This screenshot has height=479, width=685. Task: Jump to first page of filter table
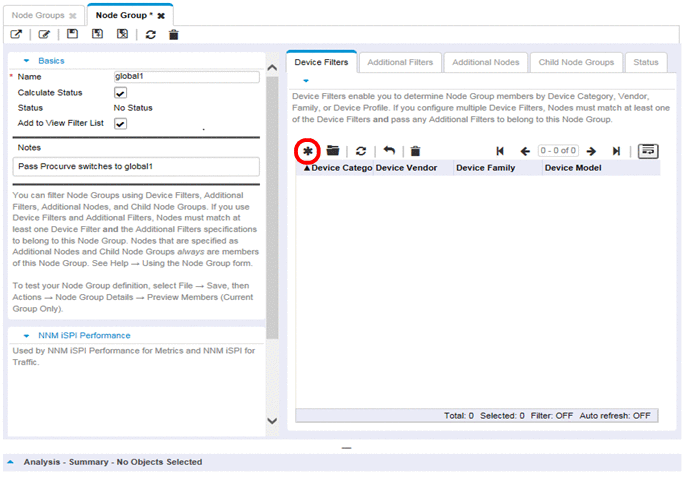click(500, 151)
